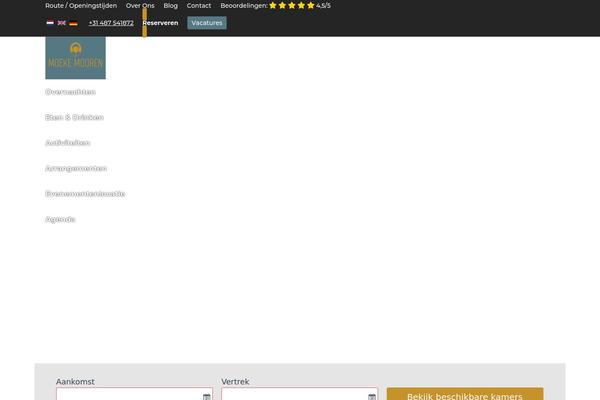The width and height of the screenshot is (600, 400).
Task: Select Overnachten in main menu
Action: click(x=70, y=92)
